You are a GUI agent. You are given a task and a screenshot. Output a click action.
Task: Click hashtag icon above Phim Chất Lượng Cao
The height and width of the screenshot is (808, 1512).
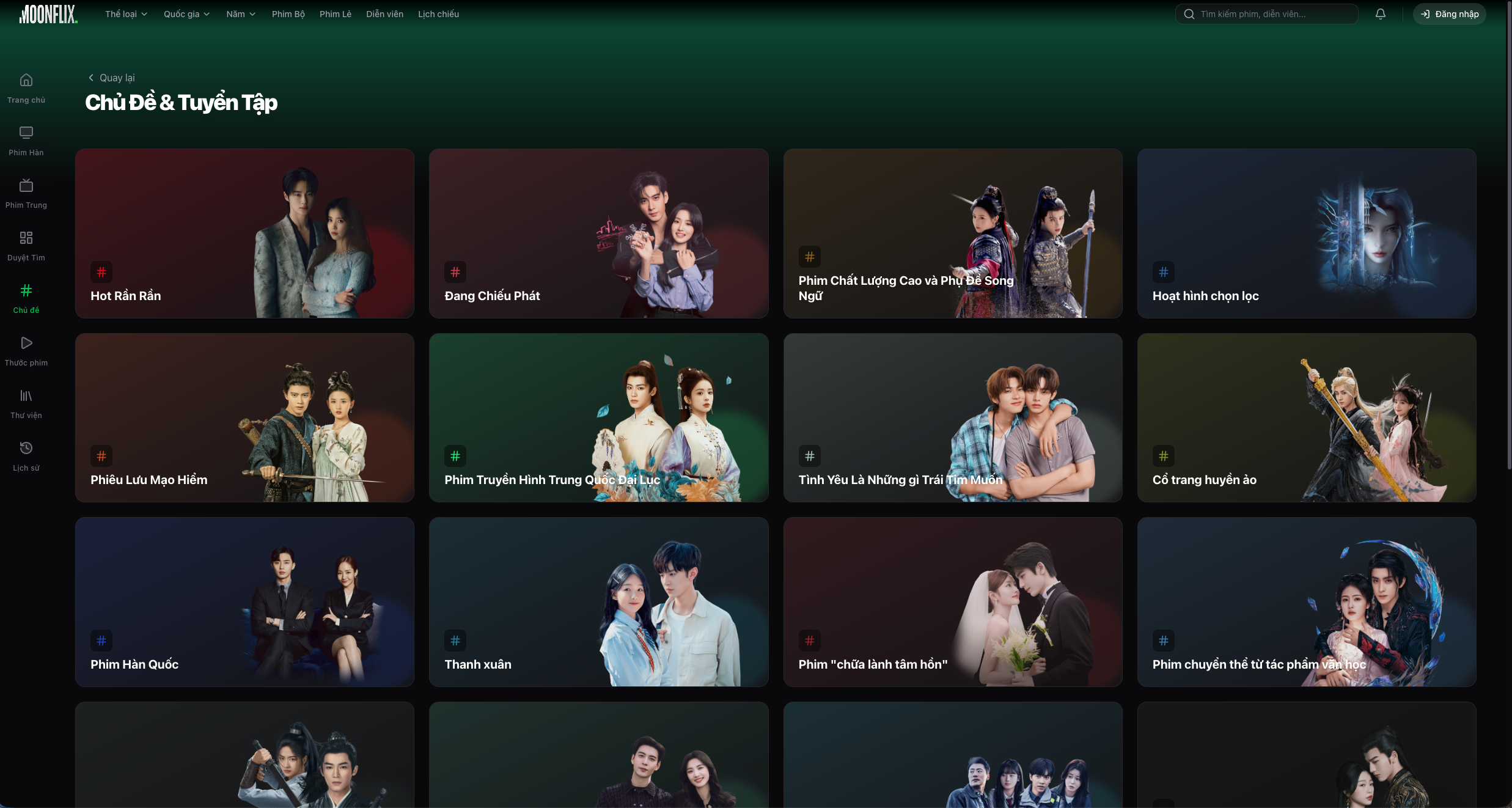pyautogui.click(x=810, y=257)
